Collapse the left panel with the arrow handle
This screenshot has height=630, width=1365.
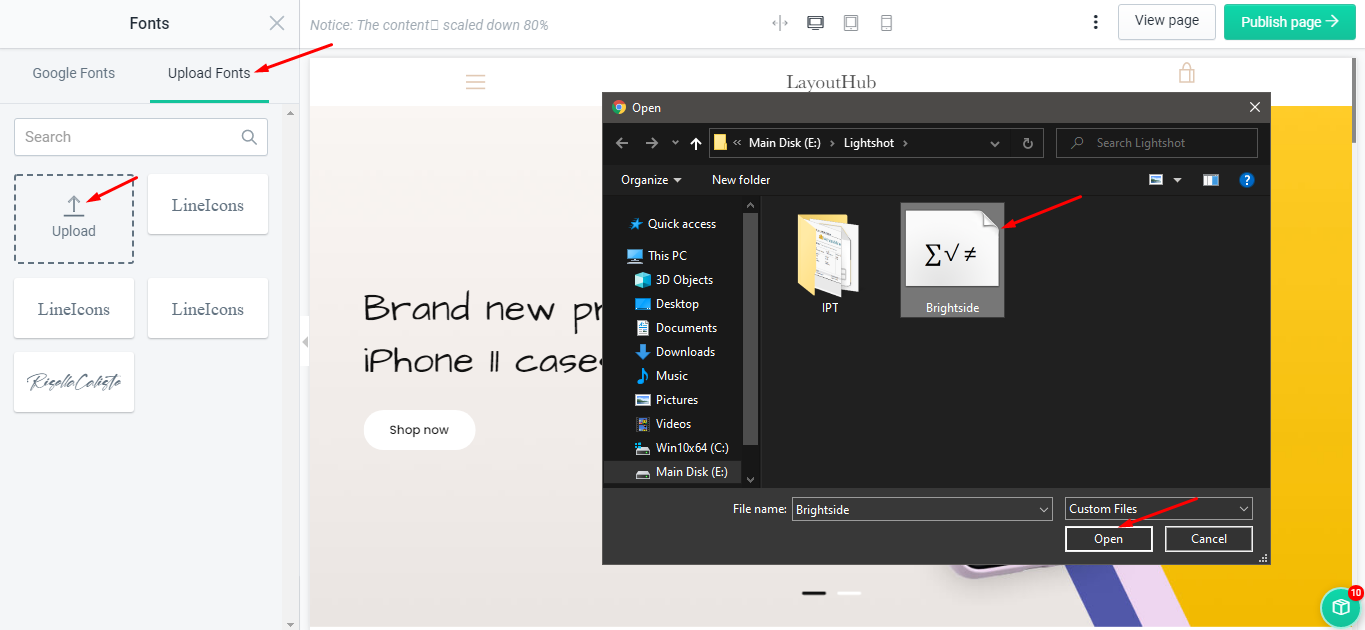[x=304, y=342]
